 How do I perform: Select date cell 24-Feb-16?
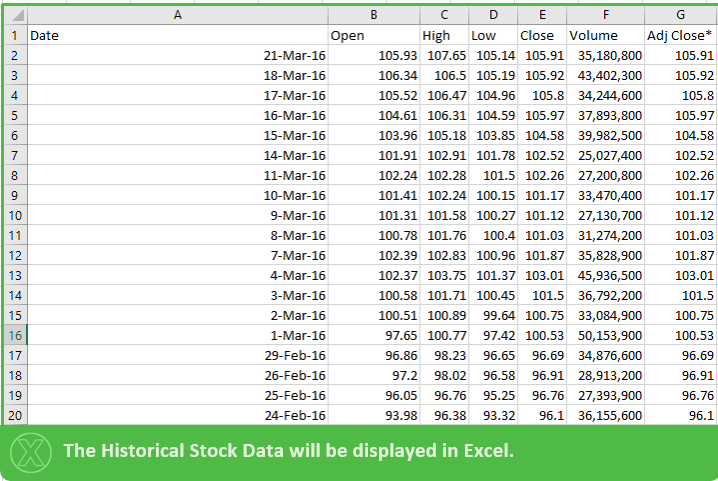click(178, 415)
